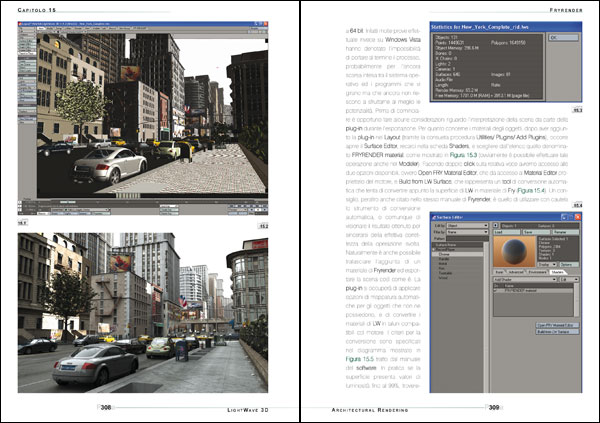This screenshot has height=423, width=600.
Task: Click the Options button beside Display
Action: [569, 265]
